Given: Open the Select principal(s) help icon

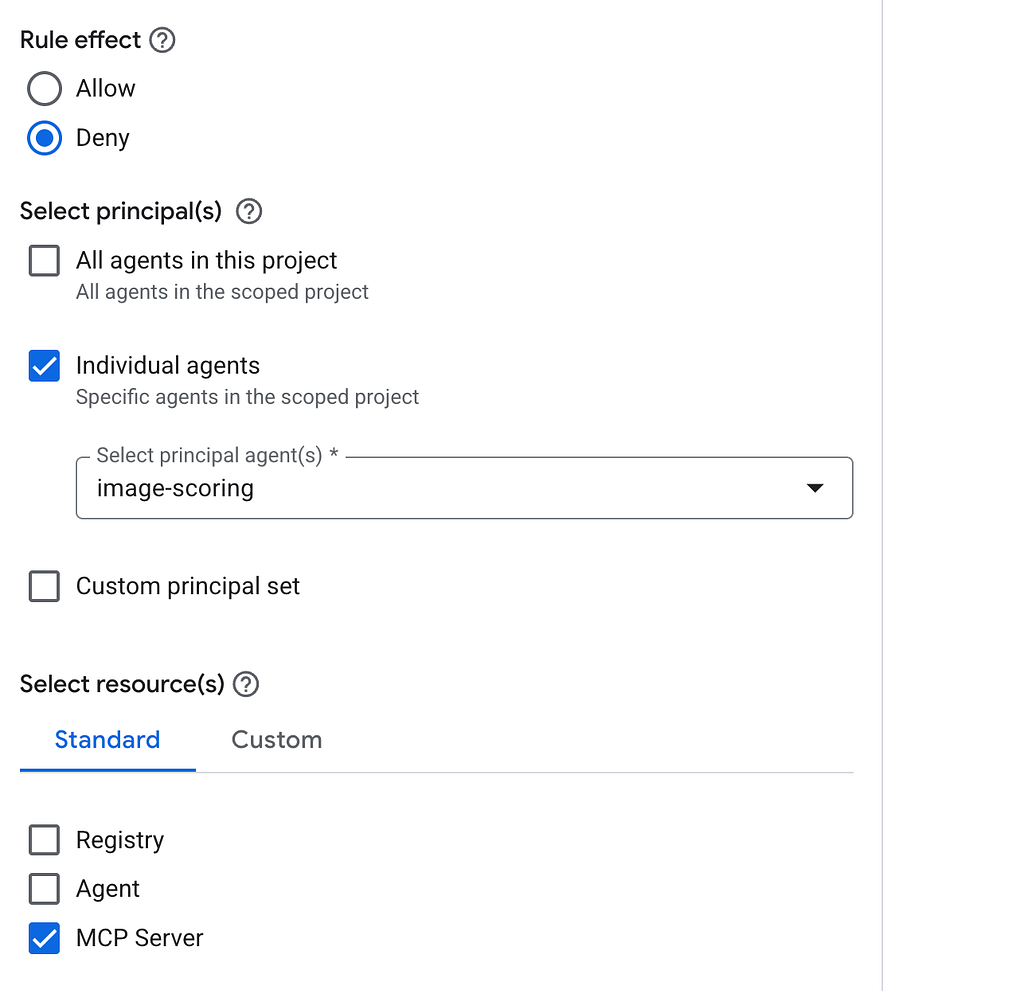Looking at the screenshot, I should 249,212.
